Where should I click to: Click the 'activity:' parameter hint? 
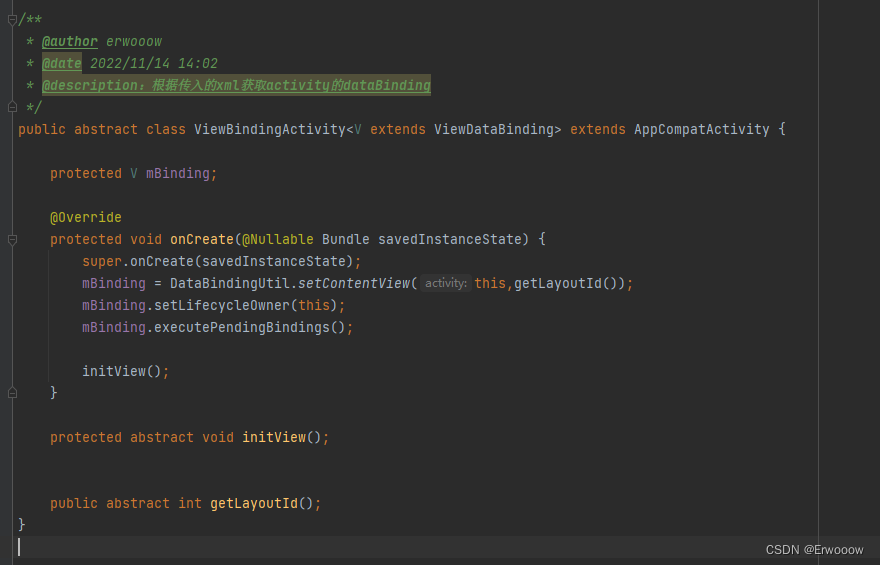tap(446, 283)
